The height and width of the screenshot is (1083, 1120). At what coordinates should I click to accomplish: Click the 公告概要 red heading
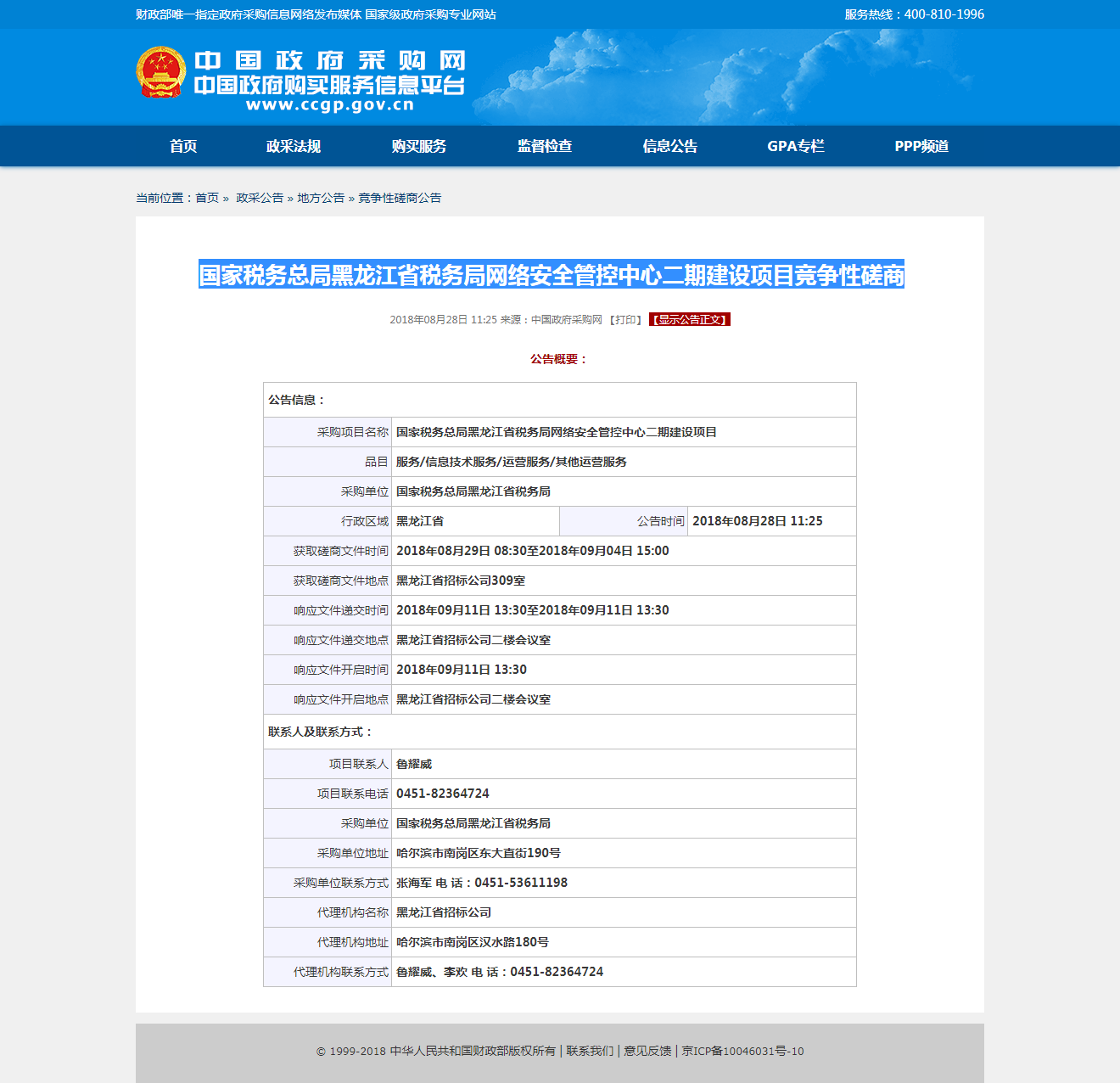[559, 359]
